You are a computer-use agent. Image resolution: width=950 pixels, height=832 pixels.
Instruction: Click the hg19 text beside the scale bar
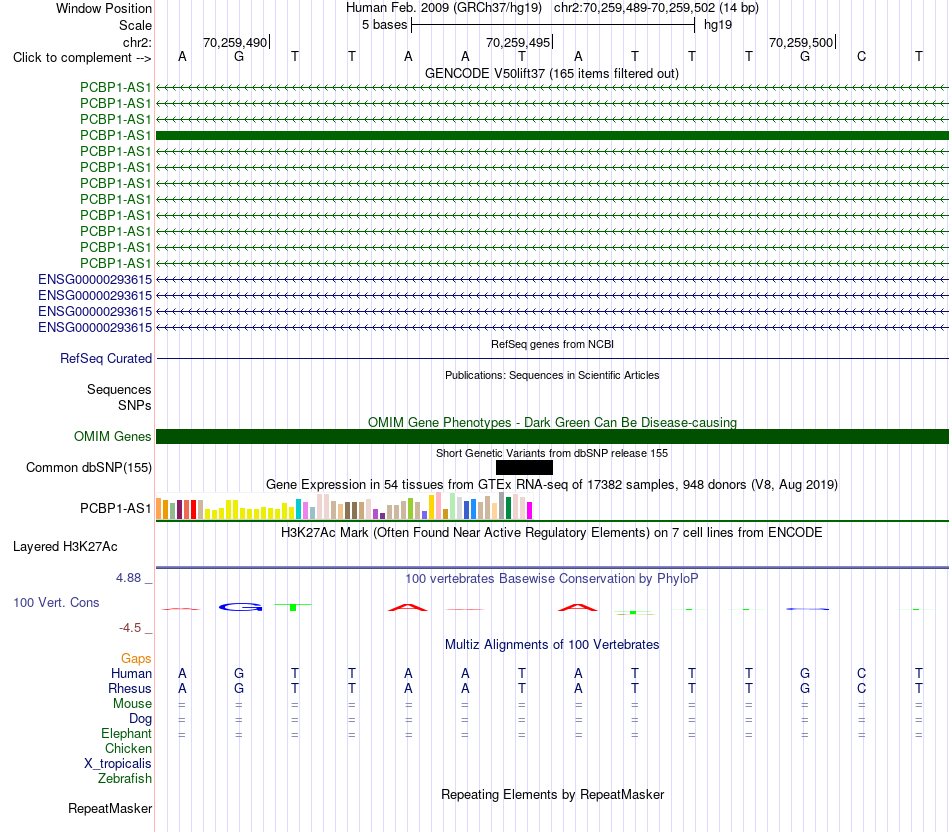point(718,25)
